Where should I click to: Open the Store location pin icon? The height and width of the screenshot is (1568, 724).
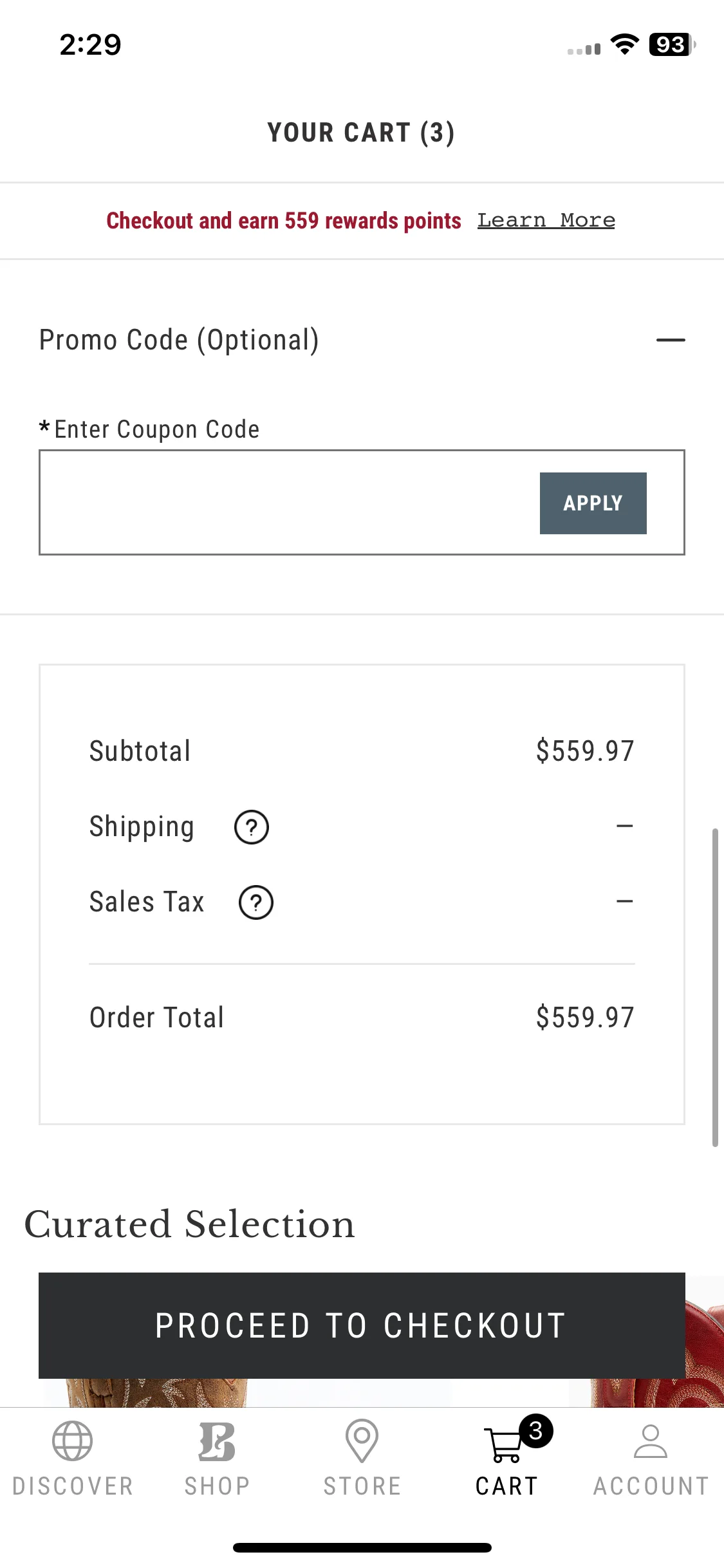pyautogui.click(x=362, y=1441)
